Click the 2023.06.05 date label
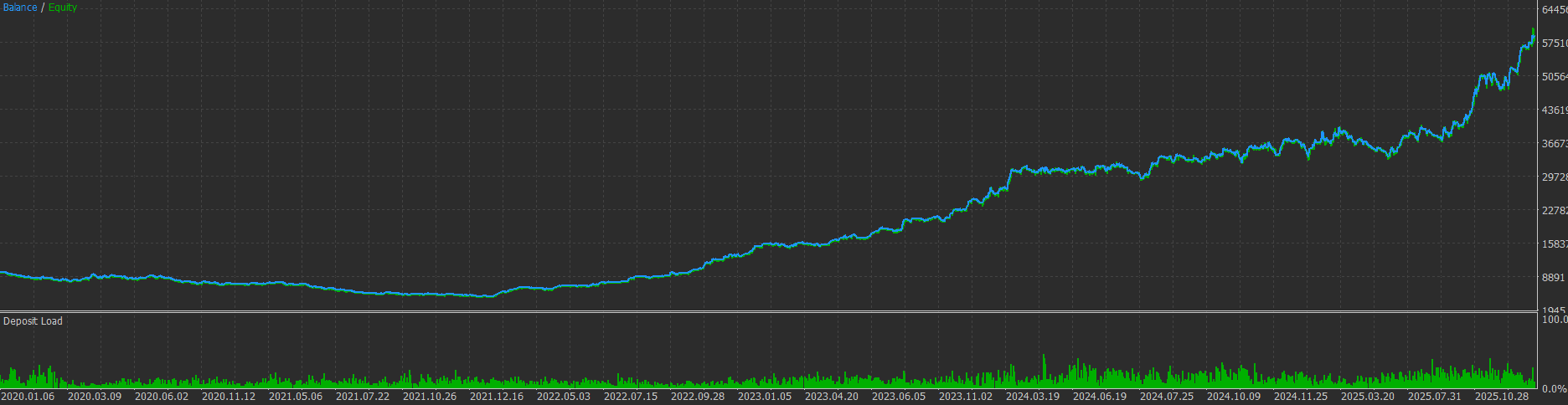This screenshot has height=405, width=1568. pos(899,397)
